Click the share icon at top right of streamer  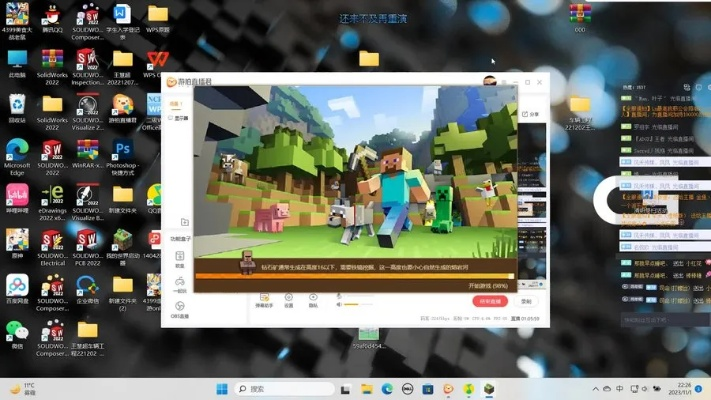click(529, 114)
